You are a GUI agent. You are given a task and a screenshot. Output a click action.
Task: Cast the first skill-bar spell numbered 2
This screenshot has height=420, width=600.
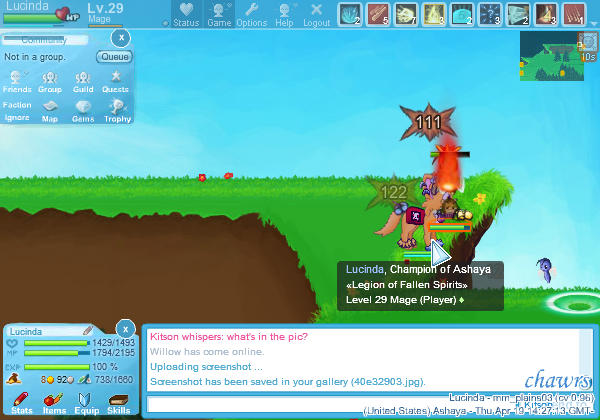point(350,14)
